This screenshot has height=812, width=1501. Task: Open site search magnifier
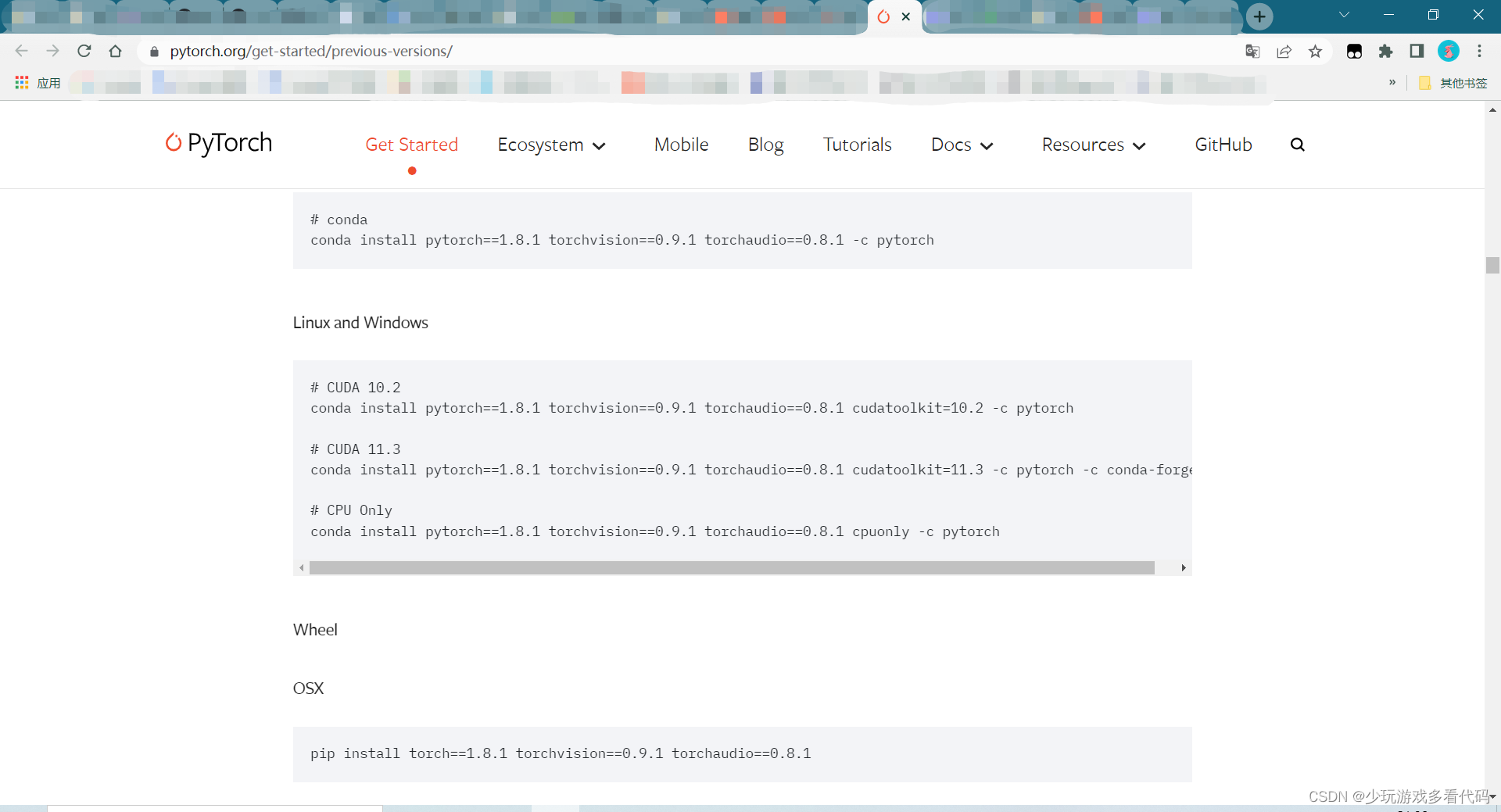(1298, 145)
